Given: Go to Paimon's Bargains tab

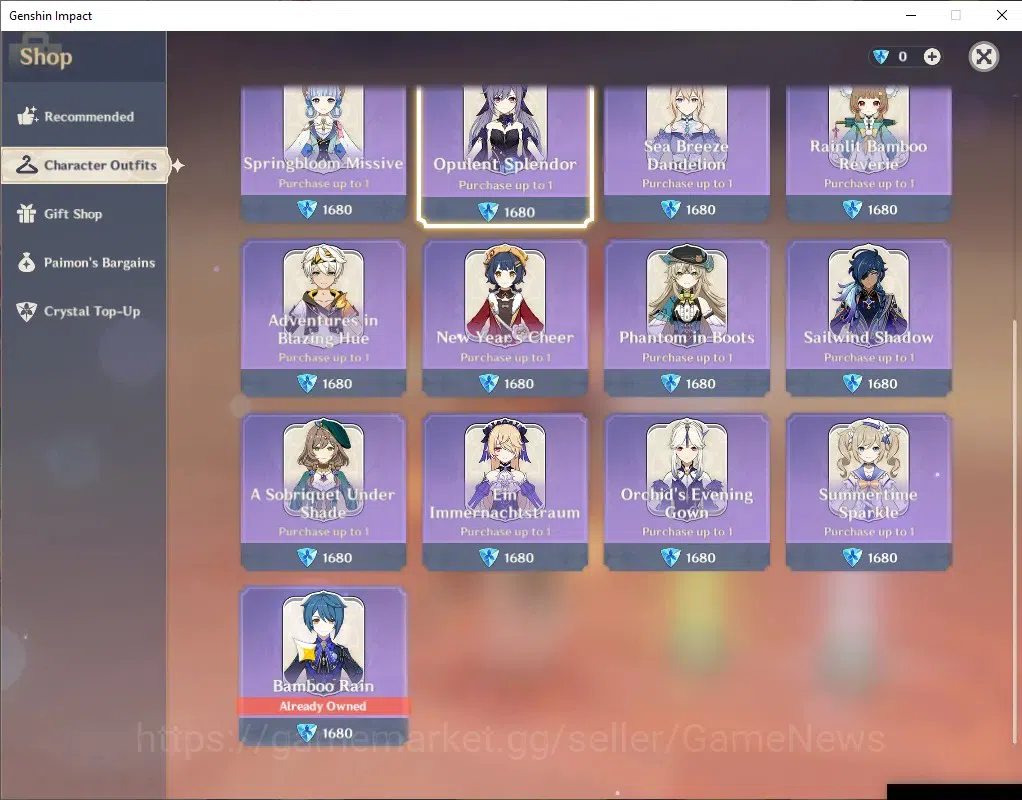Looking at the screenshot, I should tap(83, 263).
